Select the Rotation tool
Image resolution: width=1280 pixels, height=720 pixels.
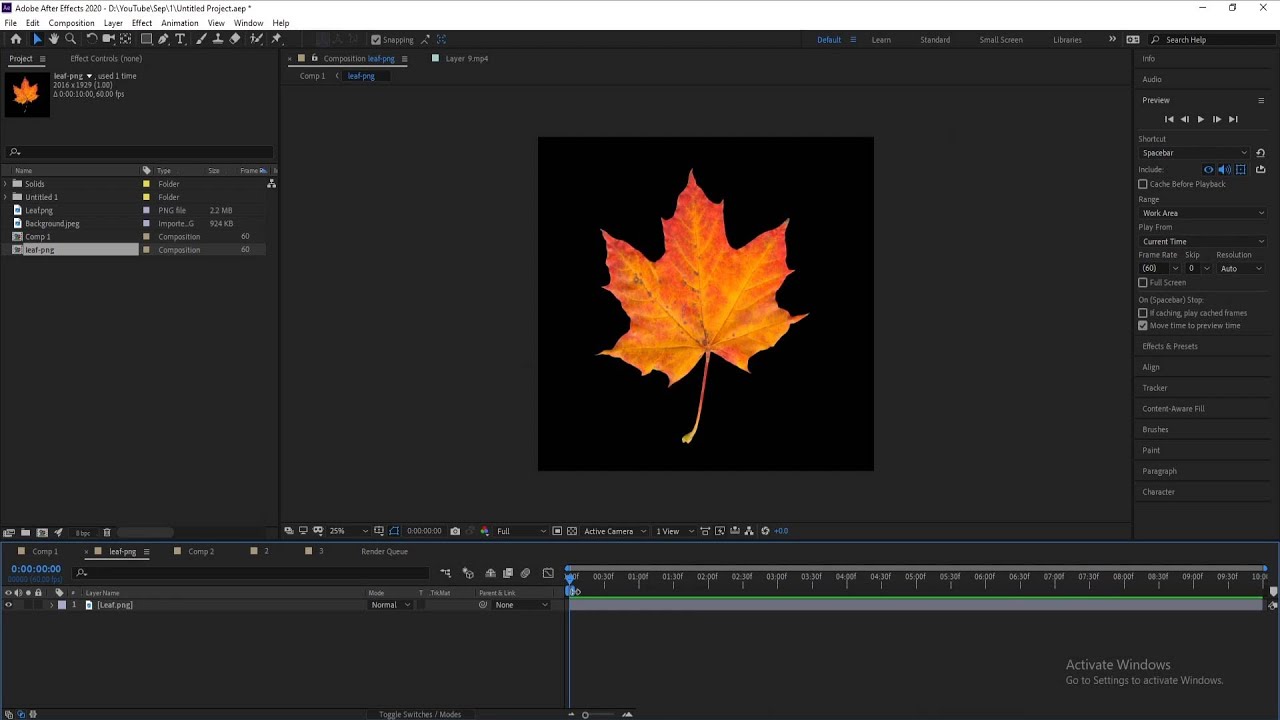(x=91, y=39)
